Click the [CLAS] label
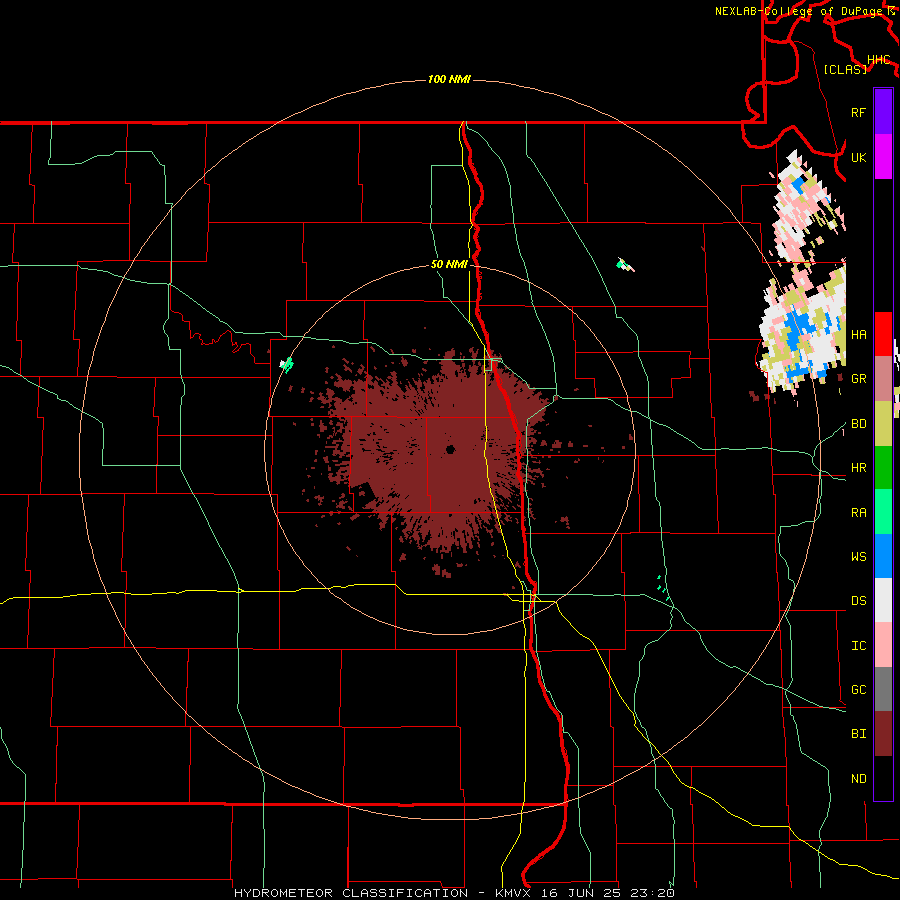 coord(845,70)
